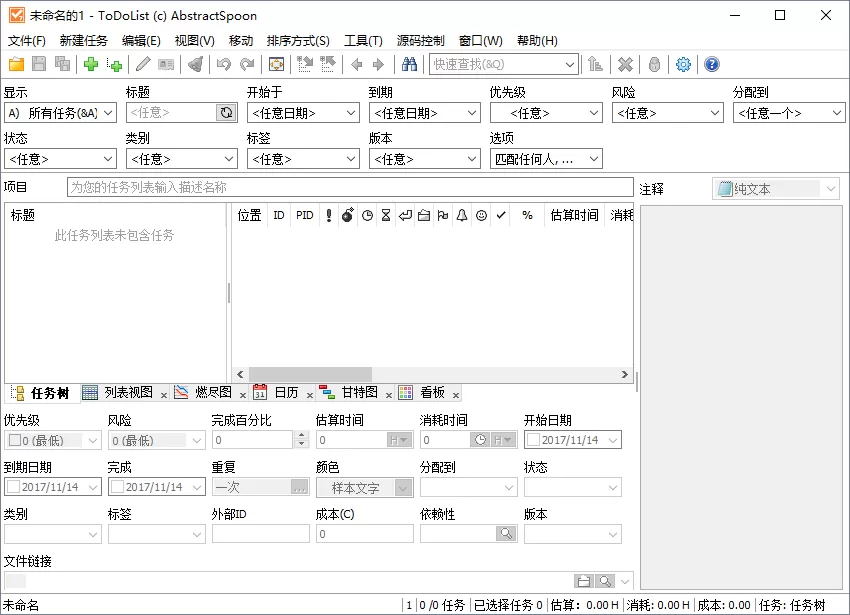
Task: Toggle the save toolbar icon
Action: [38, 64]
